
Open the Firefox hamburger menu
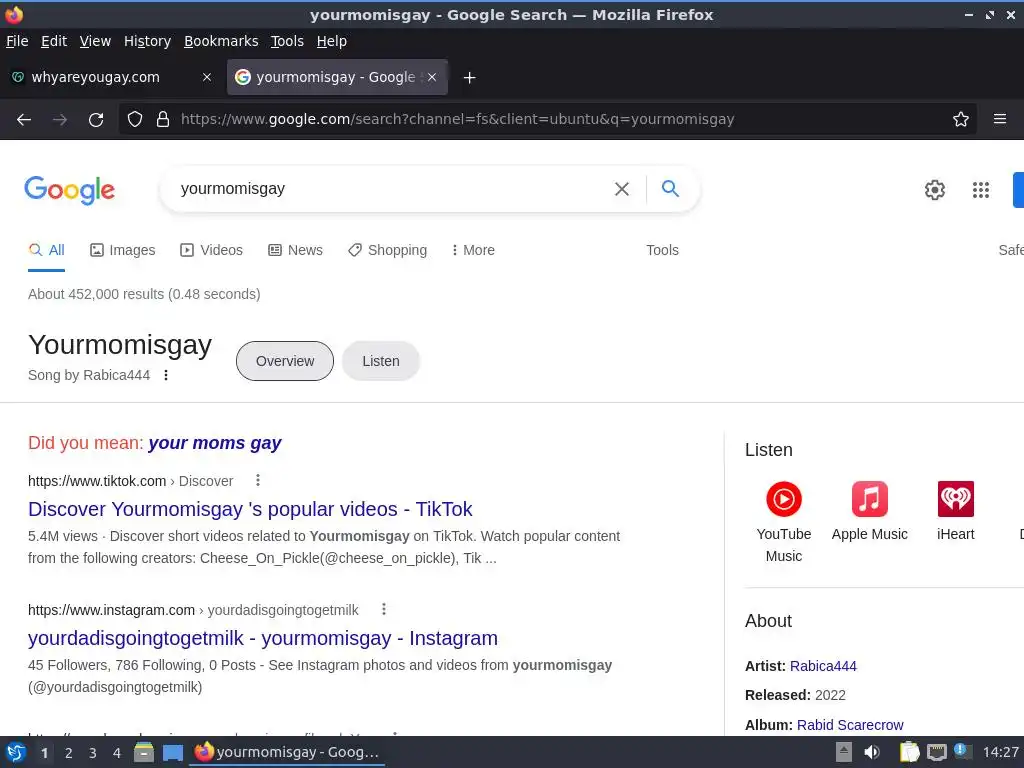tap(1000, 119)
